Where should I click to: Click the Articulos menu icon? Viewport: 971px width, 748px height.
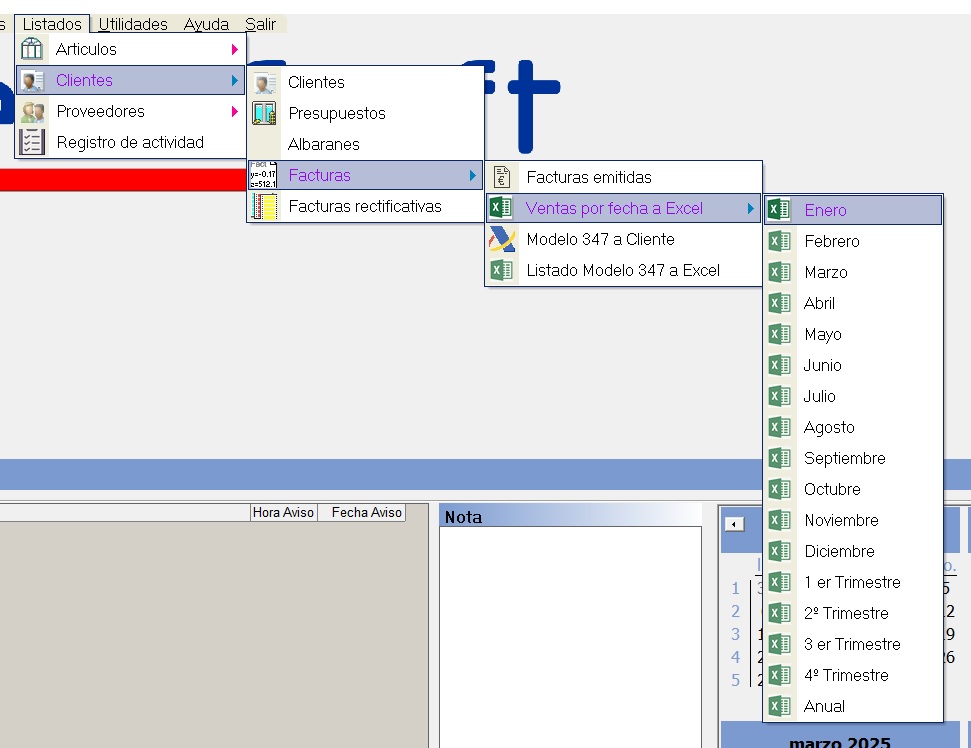click(33, 49)
